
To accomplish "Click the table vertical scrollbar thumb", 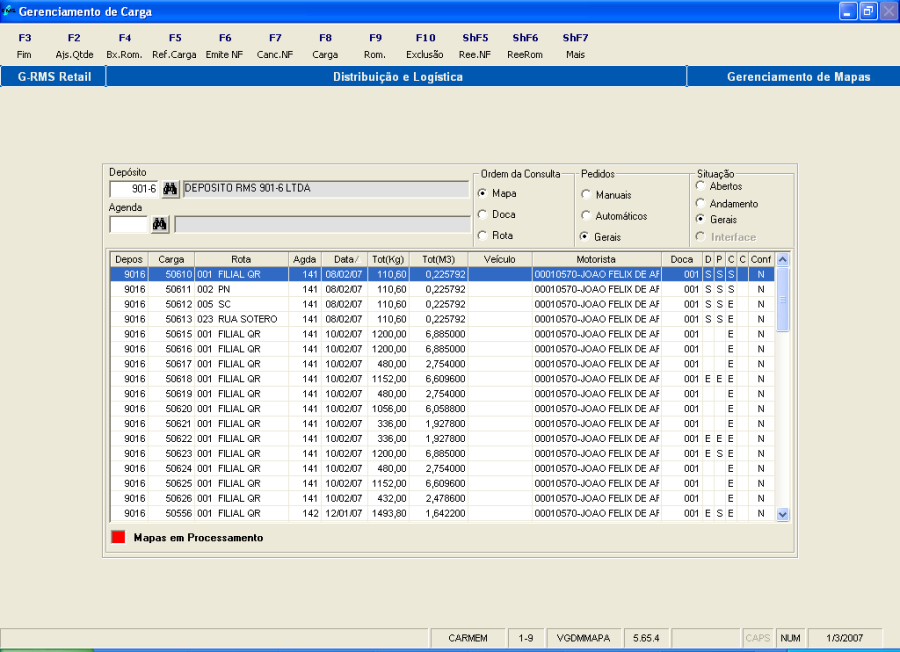I will pos(782,299).
